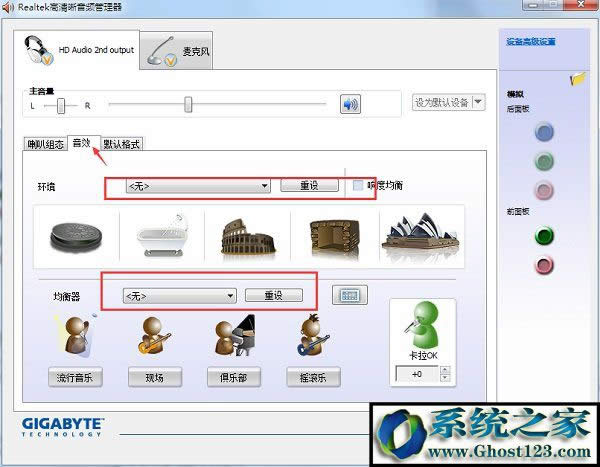Click the pink front panel jack
This screenshot has width=600, height=467.
(x=544, y=265)
